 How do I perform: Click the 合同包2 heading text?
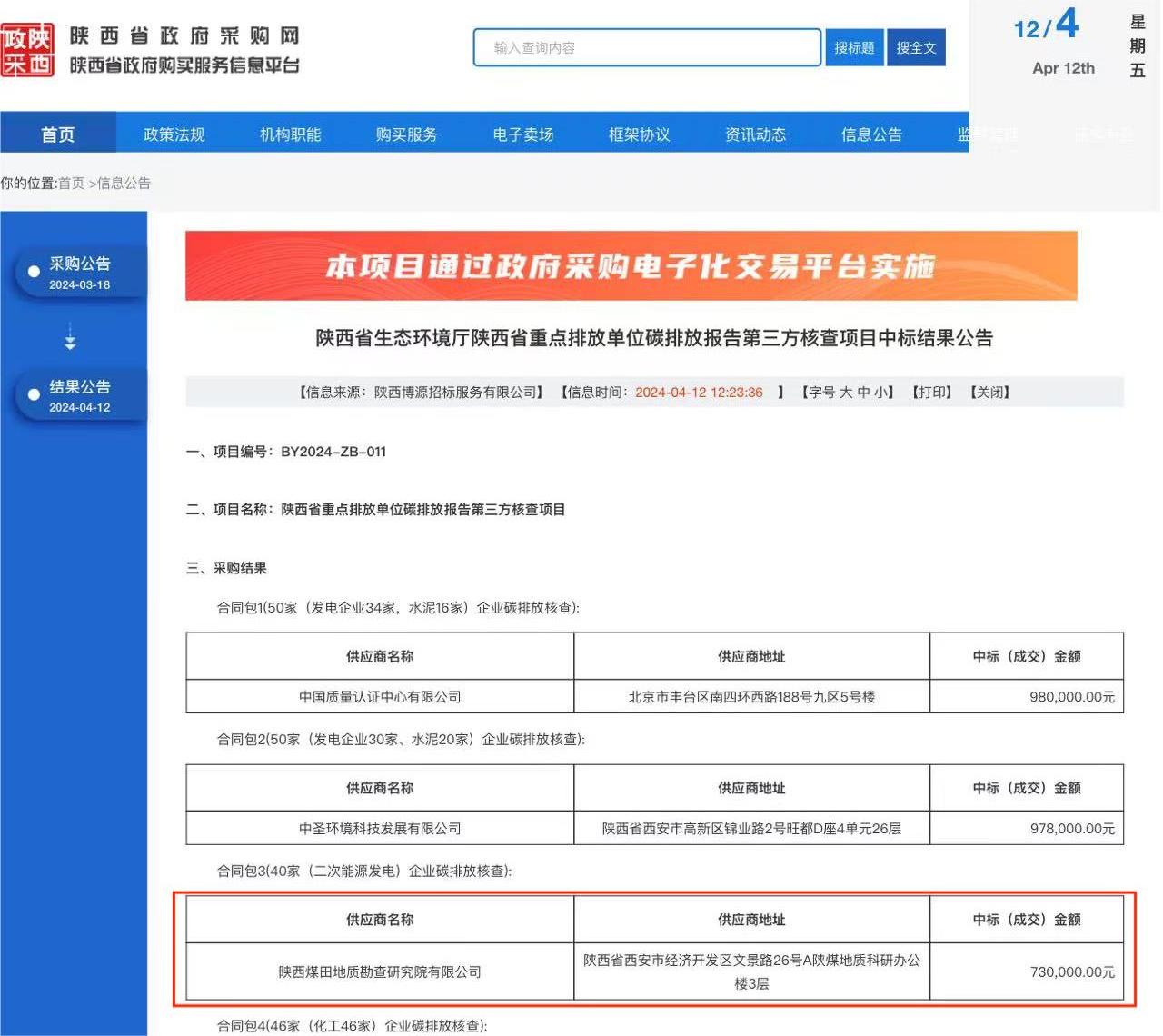point(401,739)
